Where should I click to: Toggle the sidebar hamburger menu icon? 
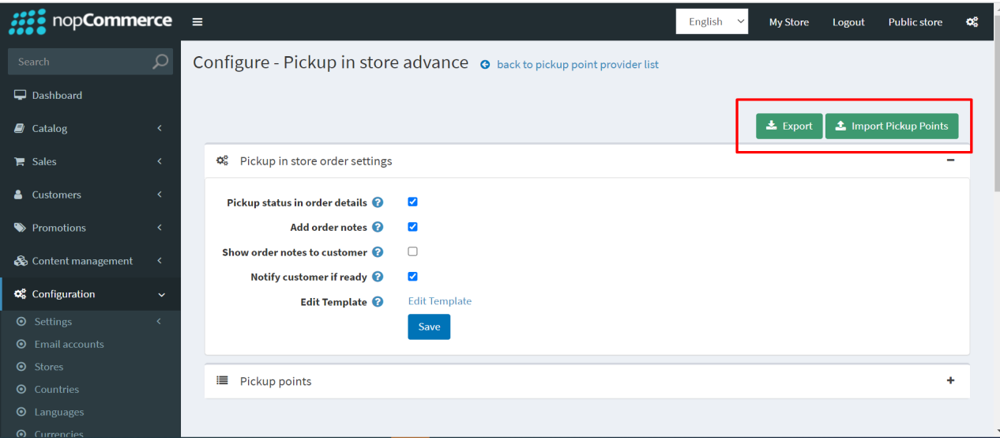[x=198, y=22]
